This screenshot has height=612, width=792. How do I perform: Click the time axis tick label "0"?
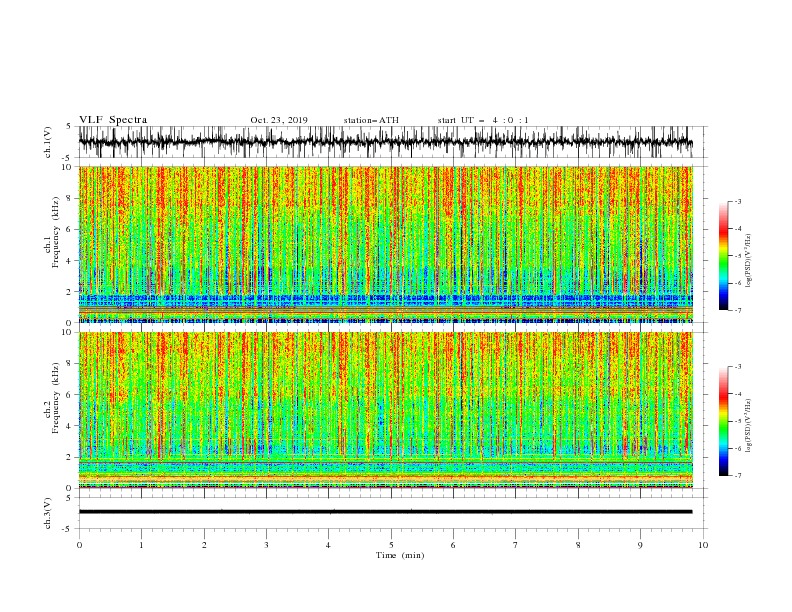pyautogui.click(x=79, y=545)
